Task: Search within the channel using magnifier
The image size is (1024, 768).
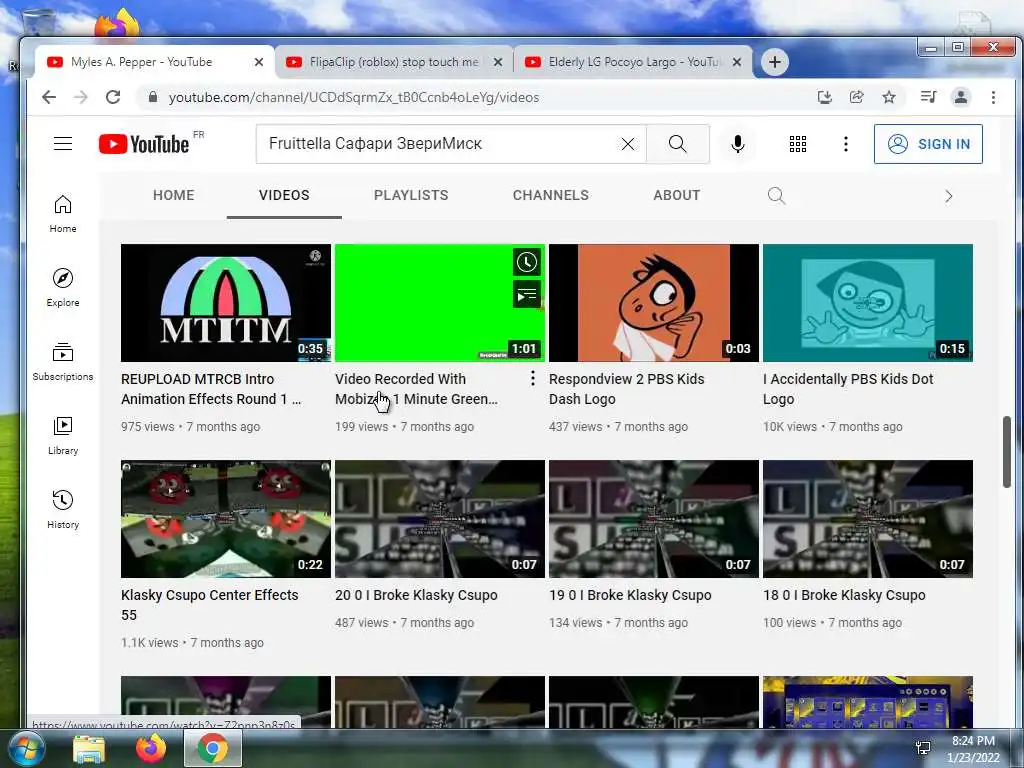Action: tap(776, 195)
